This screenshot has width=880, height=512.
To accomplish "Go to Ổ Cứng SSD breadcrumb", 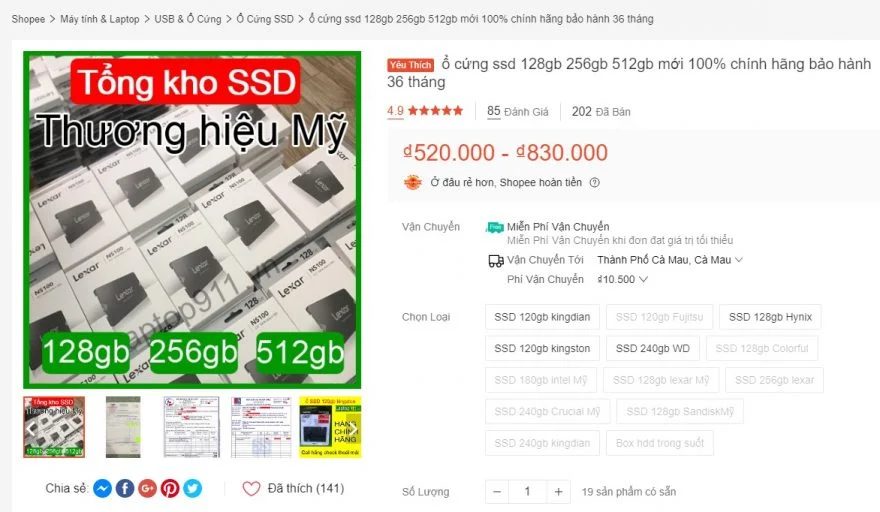I will 265,19.
